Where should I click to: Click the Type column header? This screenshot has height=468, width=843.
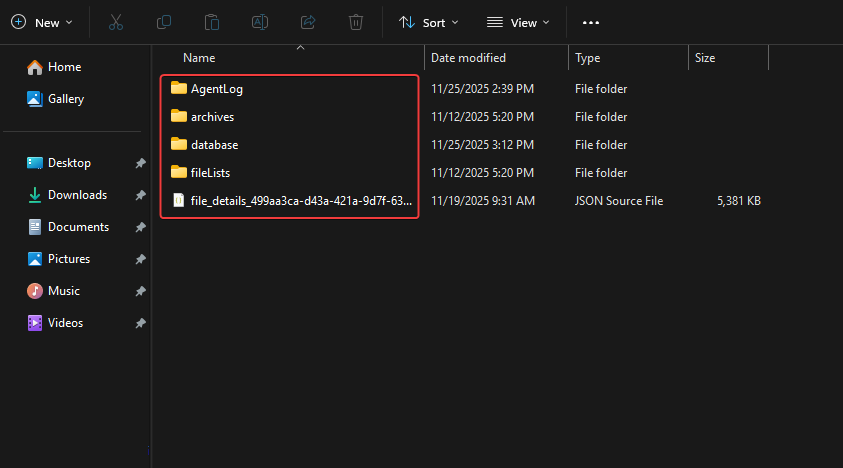(588, 58)
